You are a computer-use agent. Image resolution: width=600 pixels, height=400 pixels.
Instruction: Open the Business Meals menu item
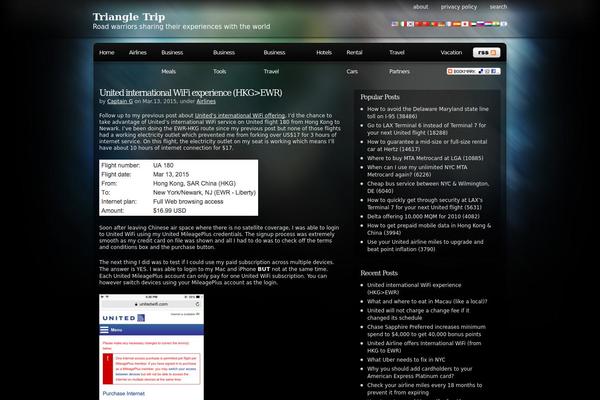(x=172, y=62)
